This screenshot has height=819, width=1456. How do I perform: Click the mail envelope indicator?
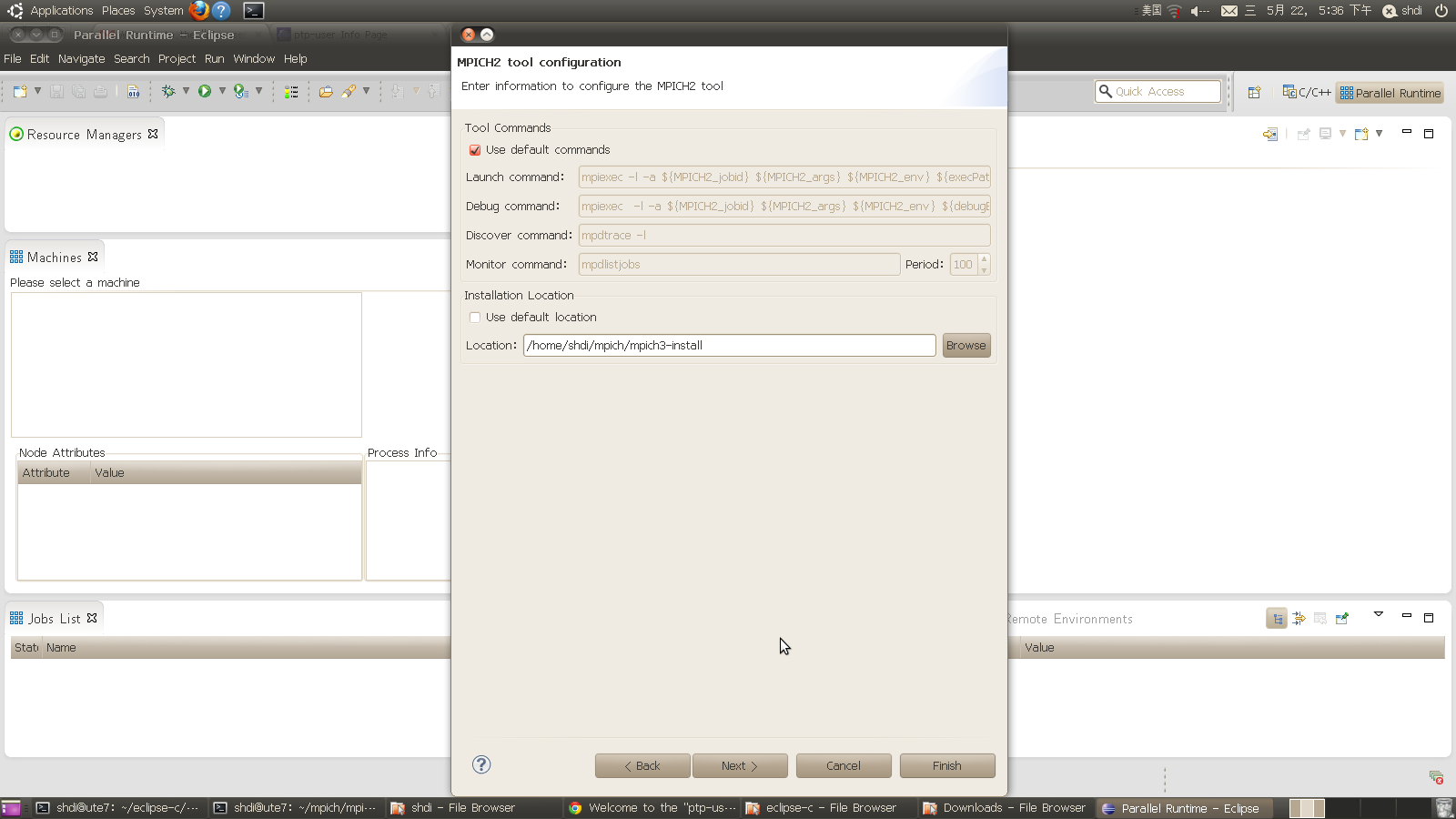(1229, 11)
